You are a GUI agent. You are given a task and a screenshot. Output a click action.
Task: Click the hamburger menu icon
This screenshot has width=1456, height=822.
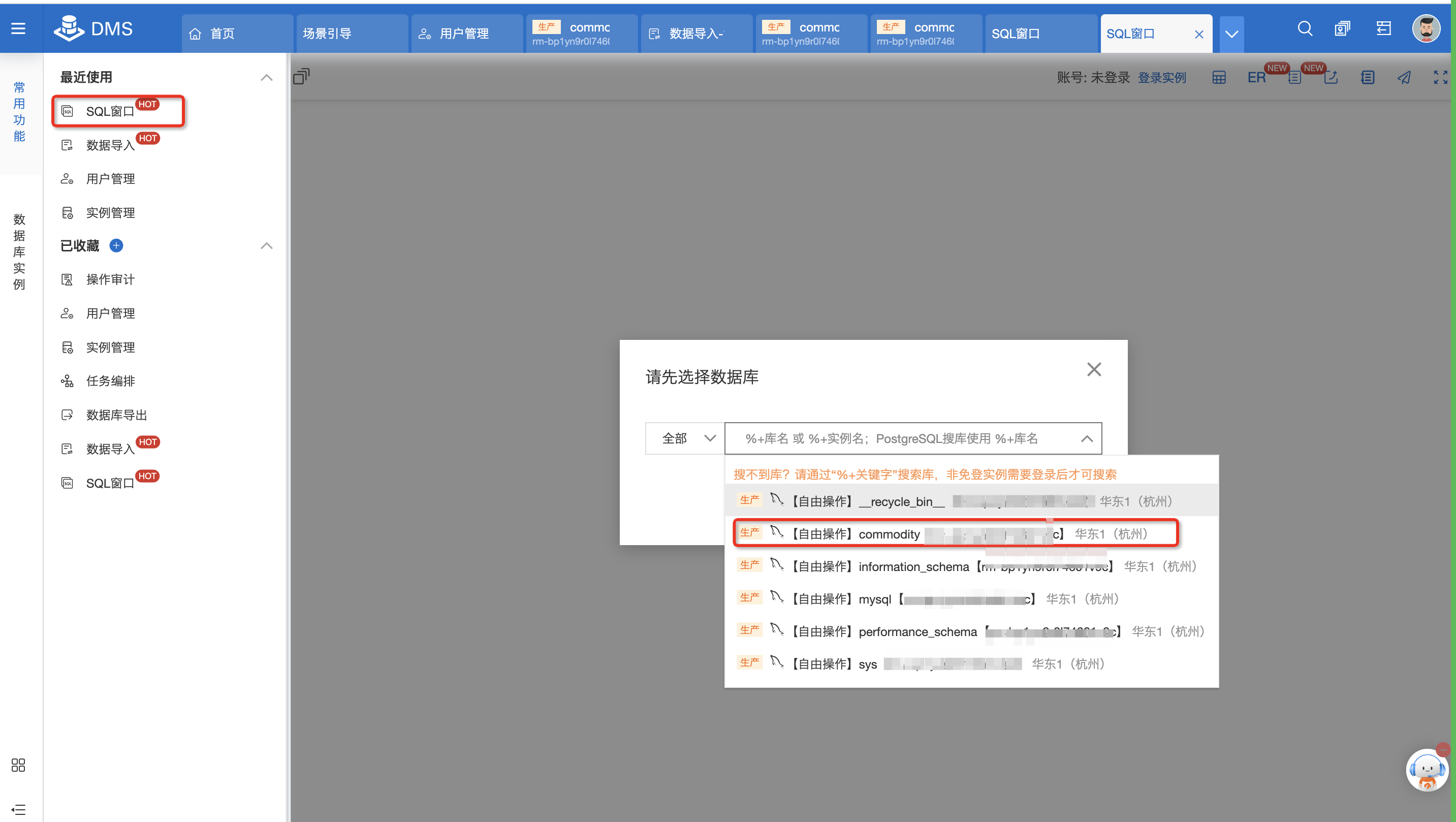[18, 28]
